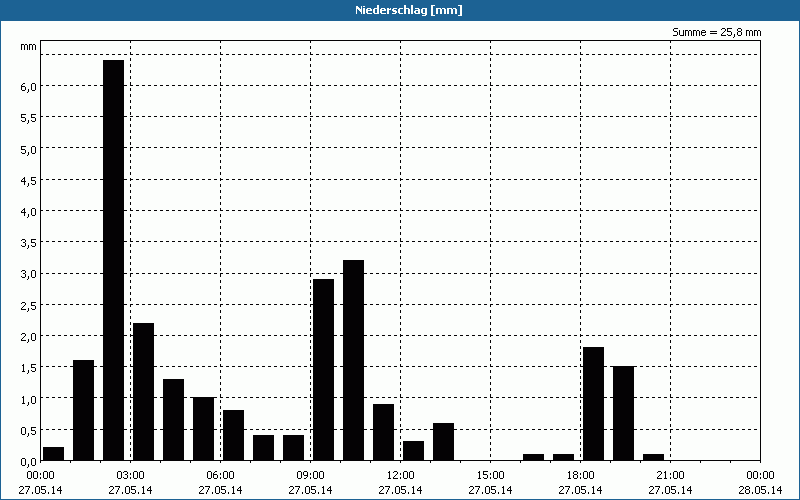
Task: Click the "mm" unit label on y-axis
Action: point(29,46)
